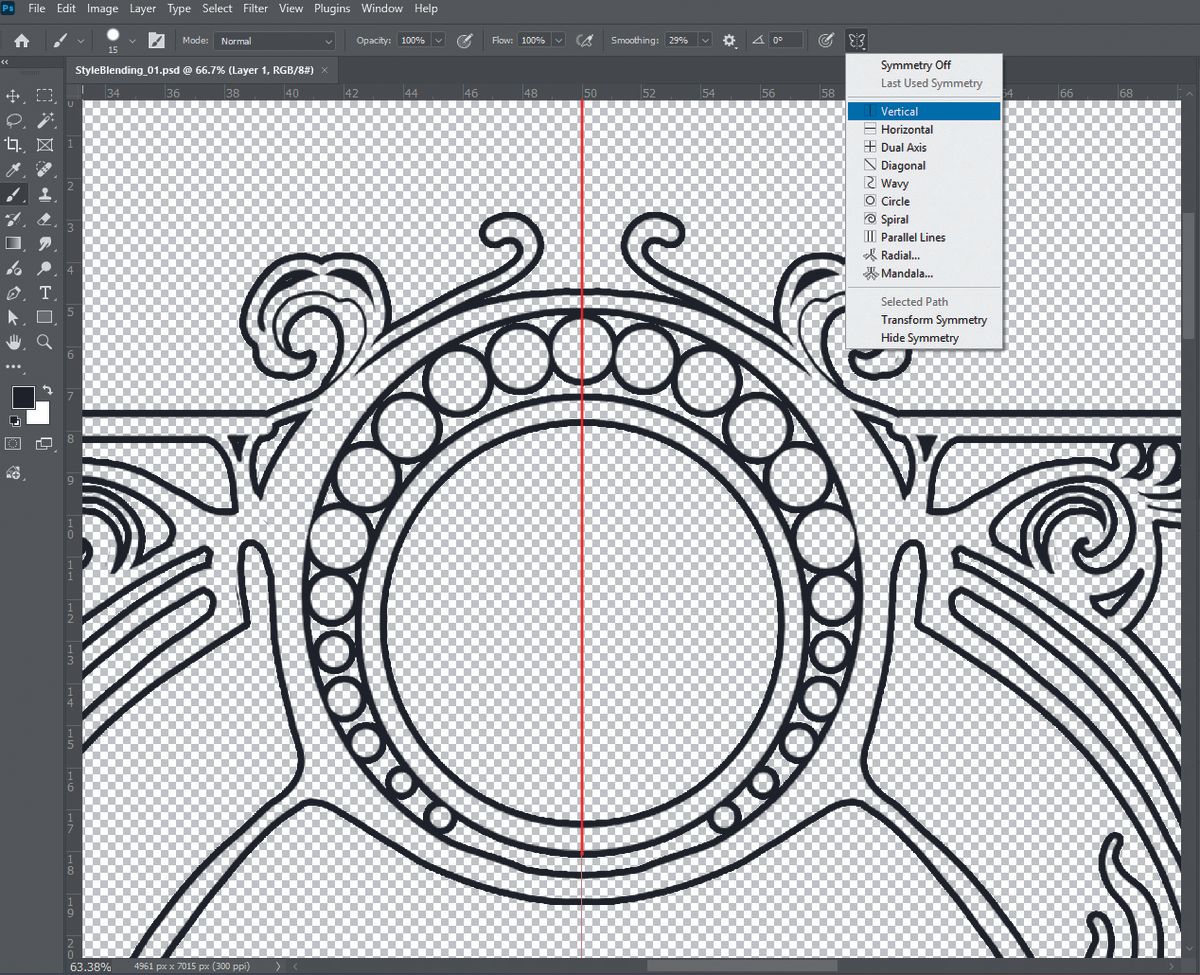
Task: Select the Gradient tool
Action: [14, 243]
